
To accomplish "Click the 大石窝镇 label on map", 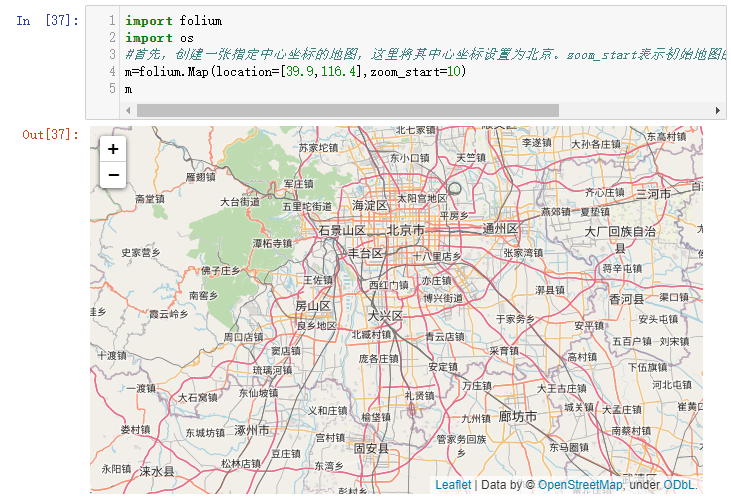I will pyautogui.click(x=198, y=398).
